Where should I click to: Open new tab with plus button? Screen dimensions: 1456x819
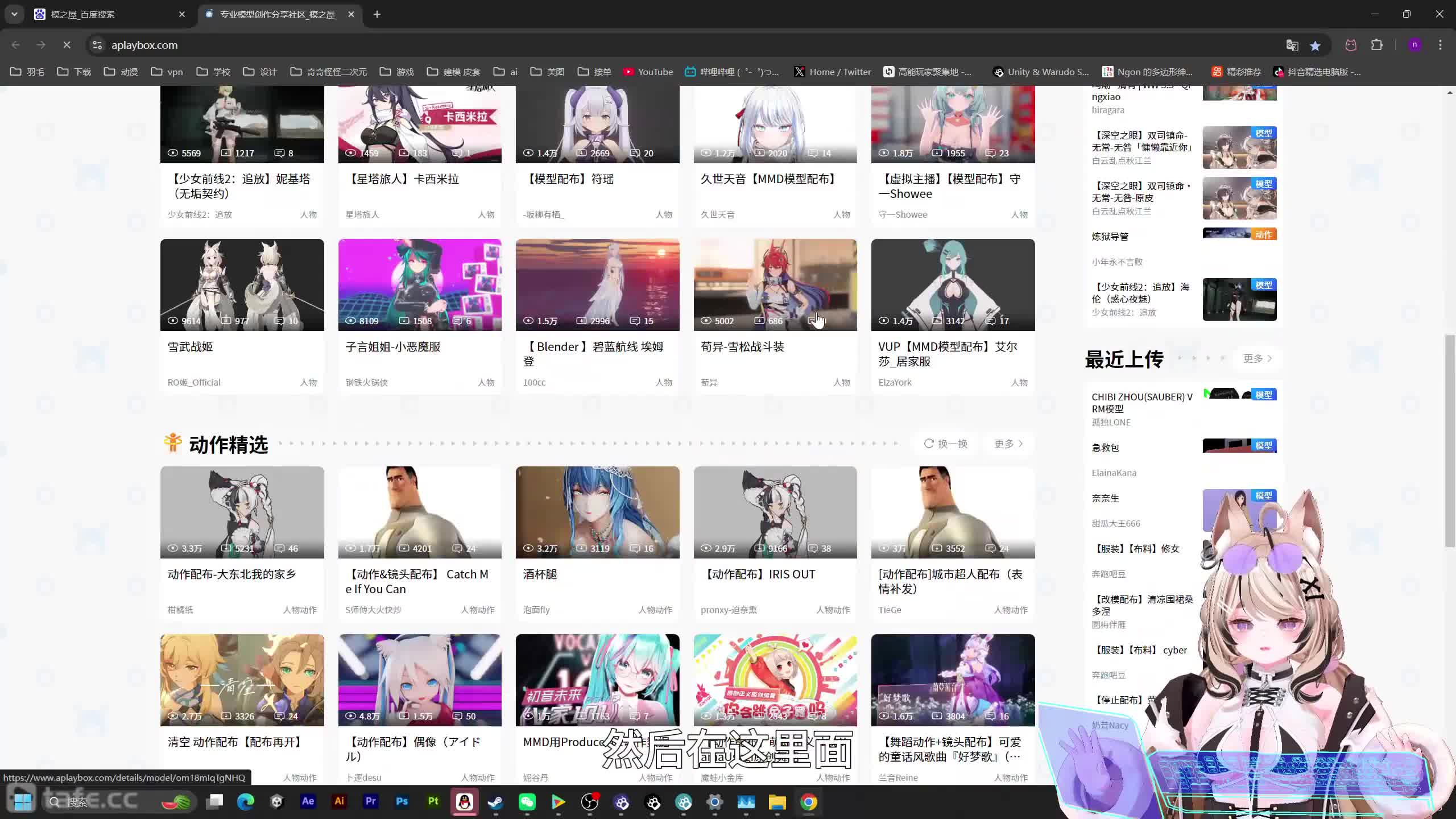click(377, 14)
